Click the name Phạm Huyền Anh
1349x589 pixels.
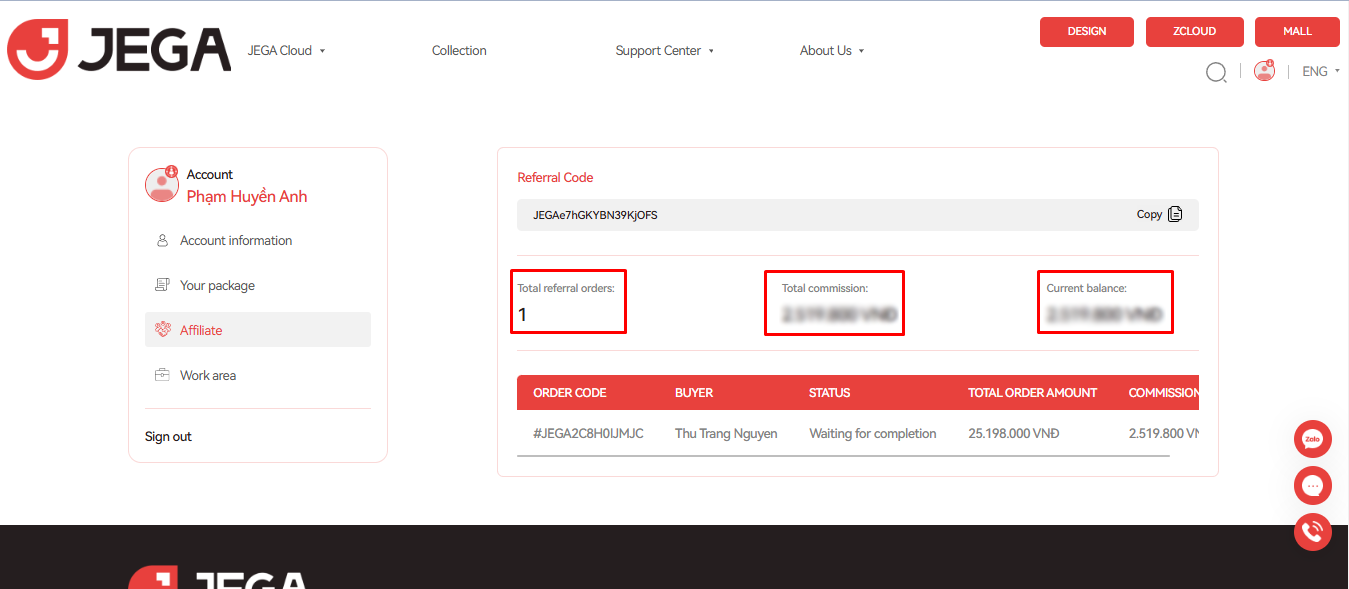247,197
